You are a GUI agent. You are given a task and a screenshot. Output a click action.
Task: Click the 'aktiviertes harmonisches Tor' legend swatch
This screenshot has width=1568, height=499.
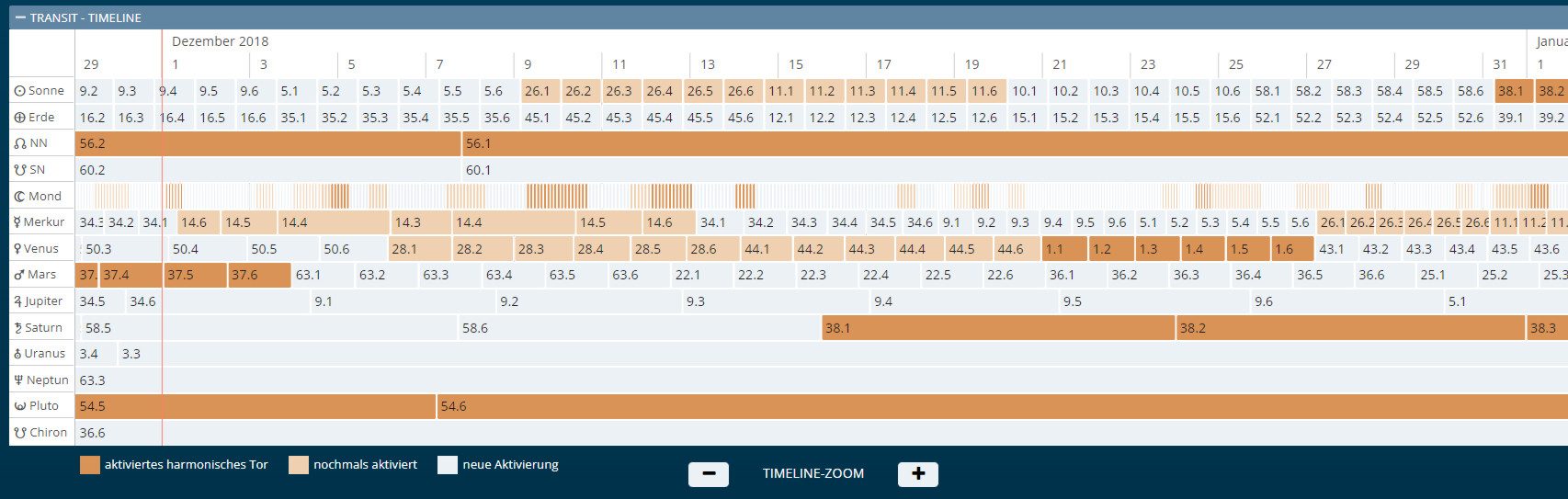click(89, 465)
